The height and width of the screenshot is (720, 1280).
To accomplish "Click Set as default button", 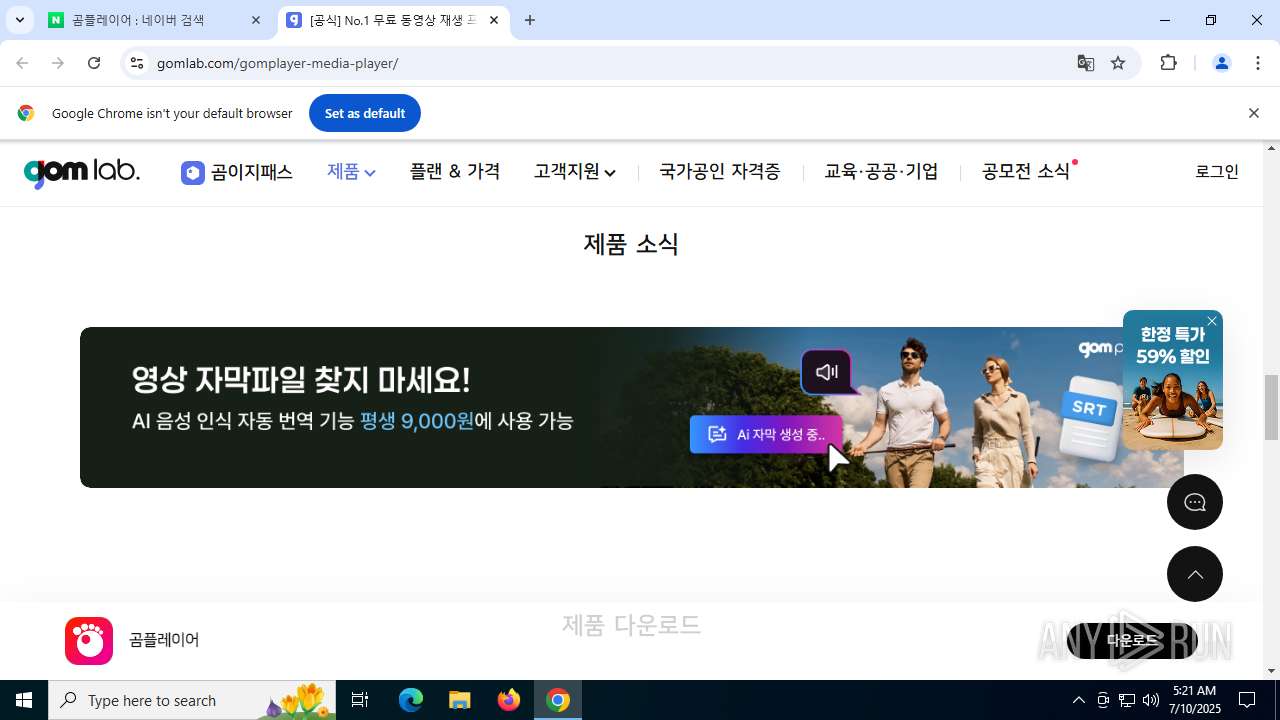I will pos(365,113).
